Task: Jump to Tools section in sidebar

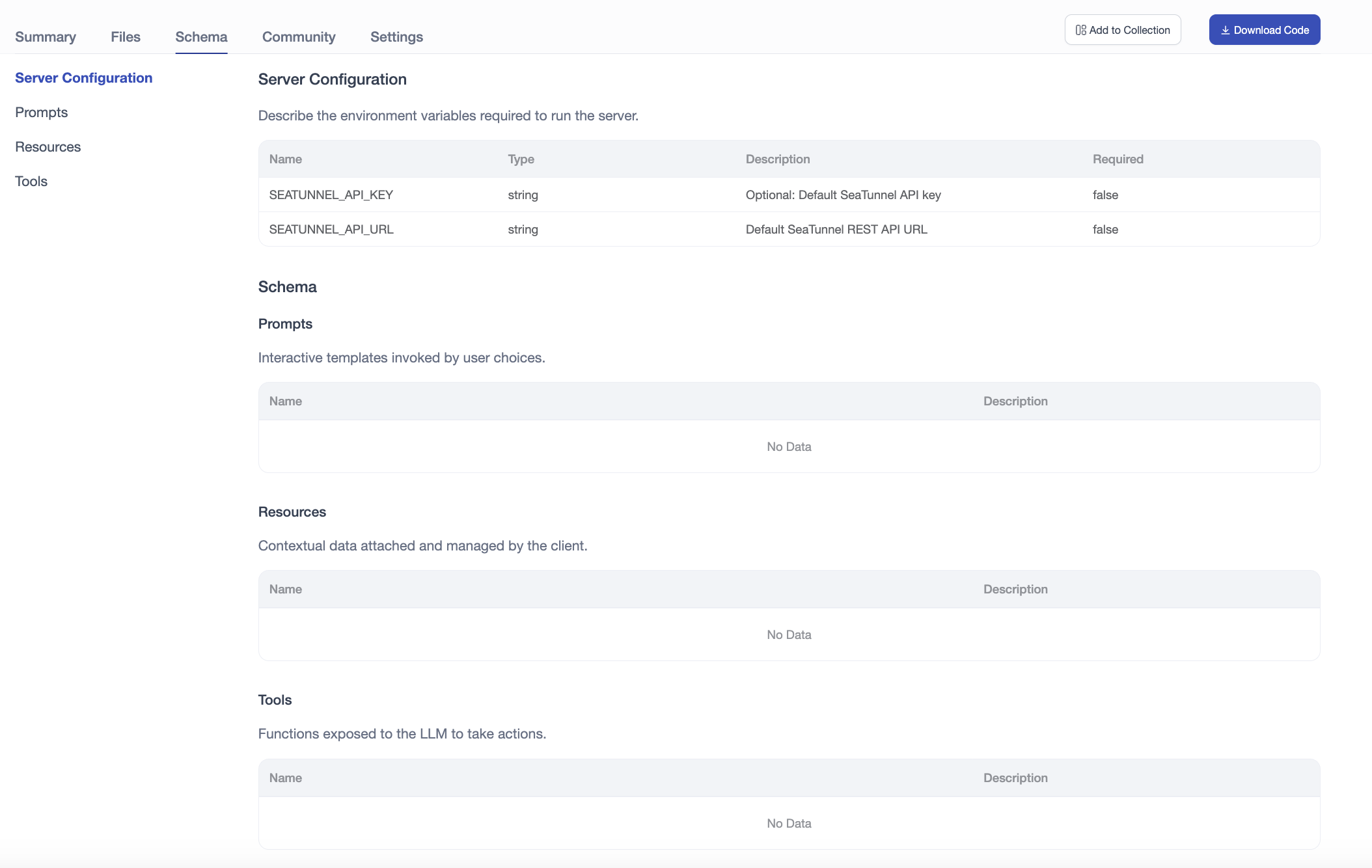Action: [31, 181]
